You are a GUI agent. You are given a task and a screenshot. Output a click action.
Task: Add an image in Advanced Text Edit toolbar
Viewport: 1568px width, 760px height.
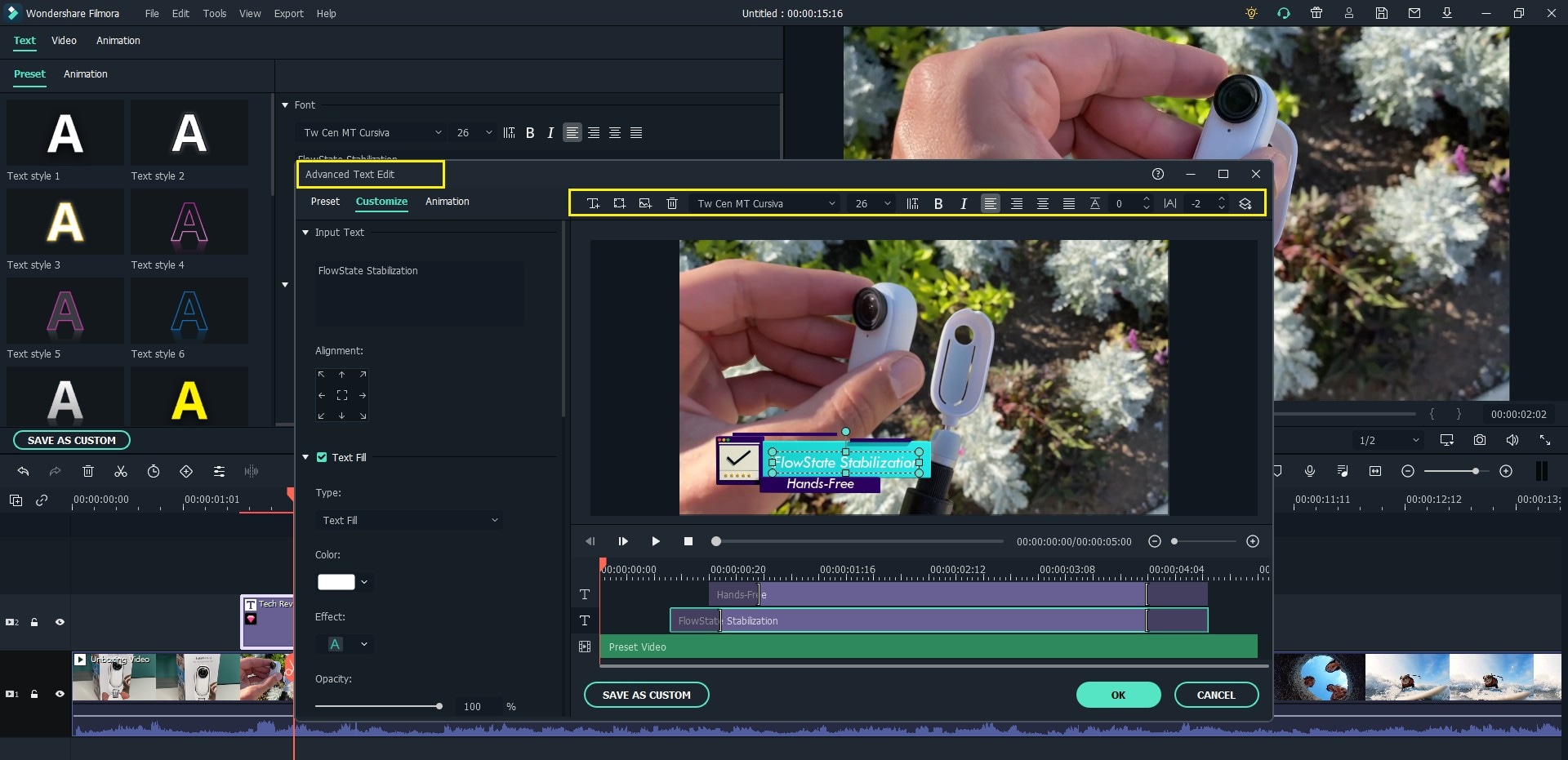click(x=645, y=203)
